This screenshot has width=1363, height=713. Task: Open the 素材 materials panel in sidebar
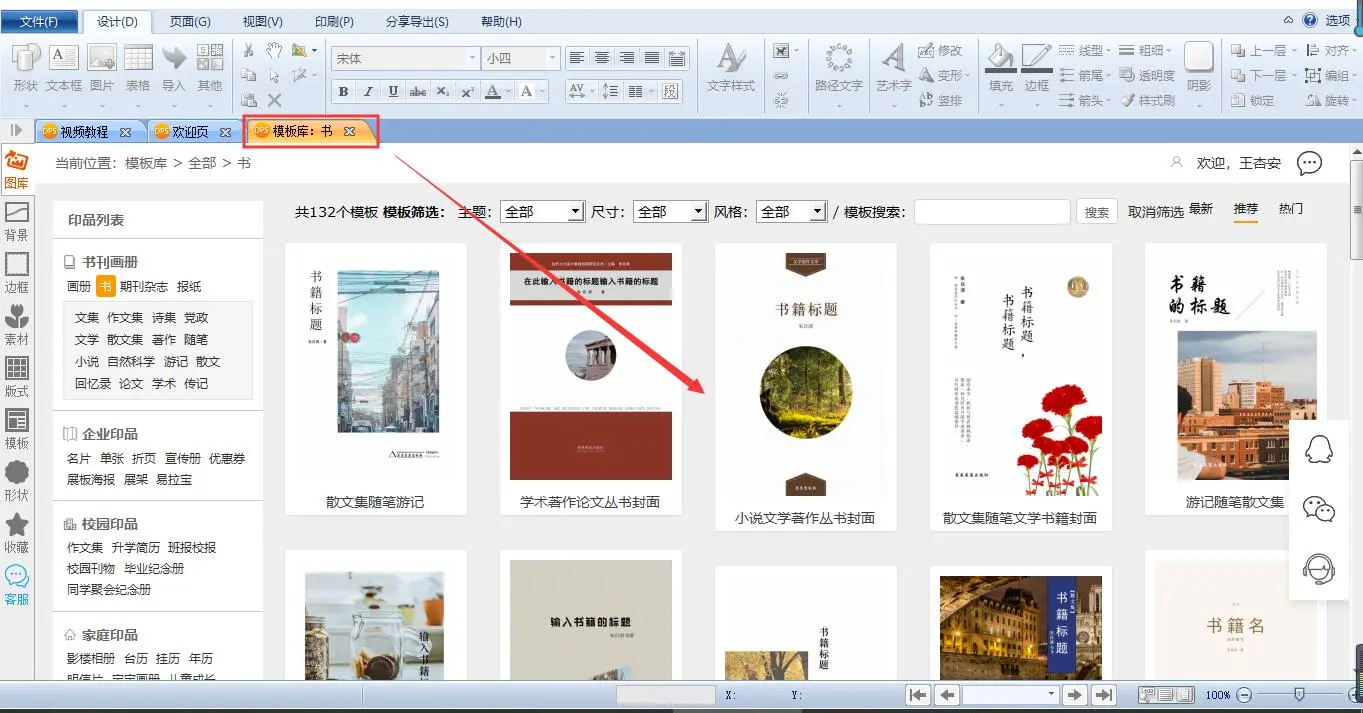17,325
